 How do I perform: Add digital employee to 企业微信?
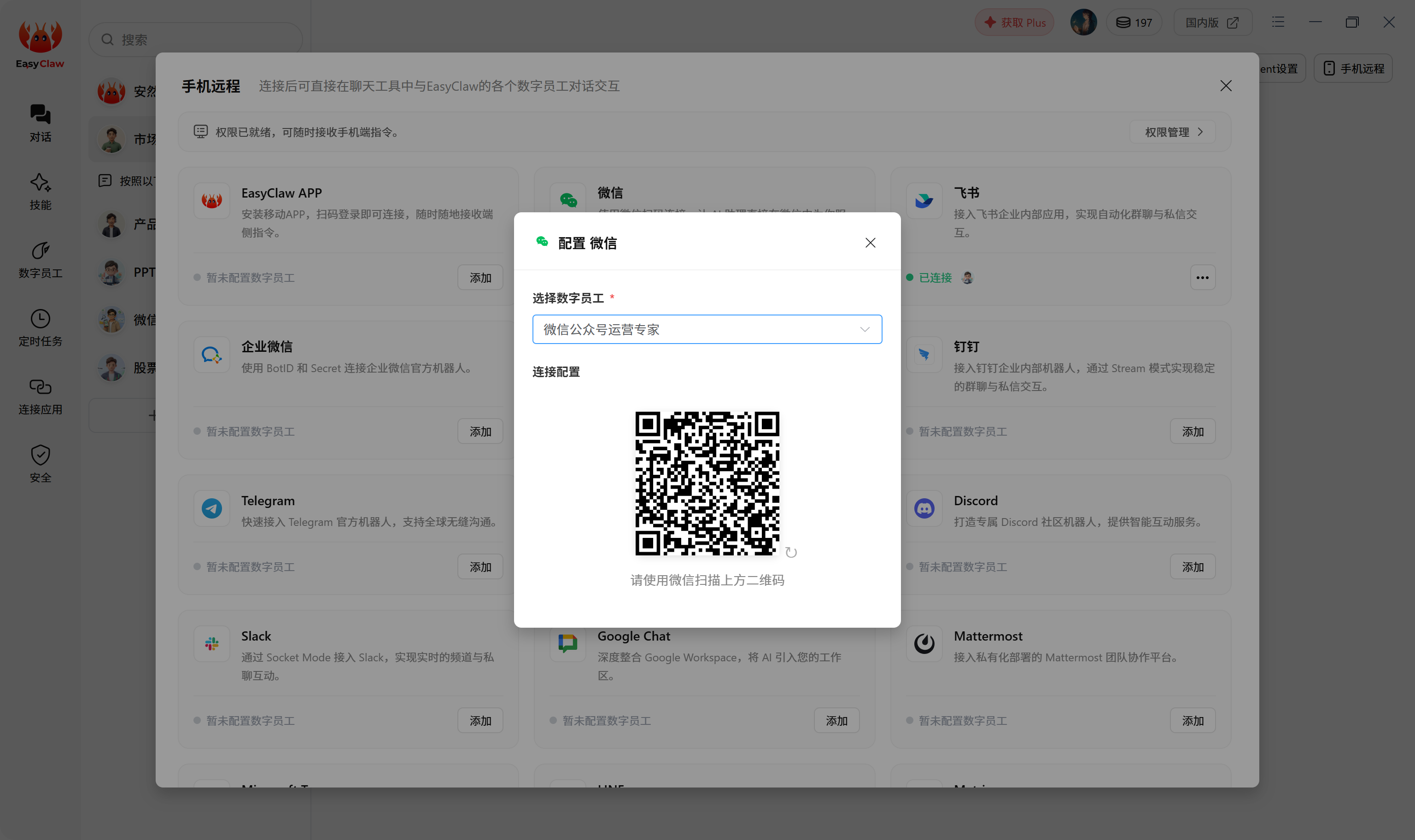point(480,432)
